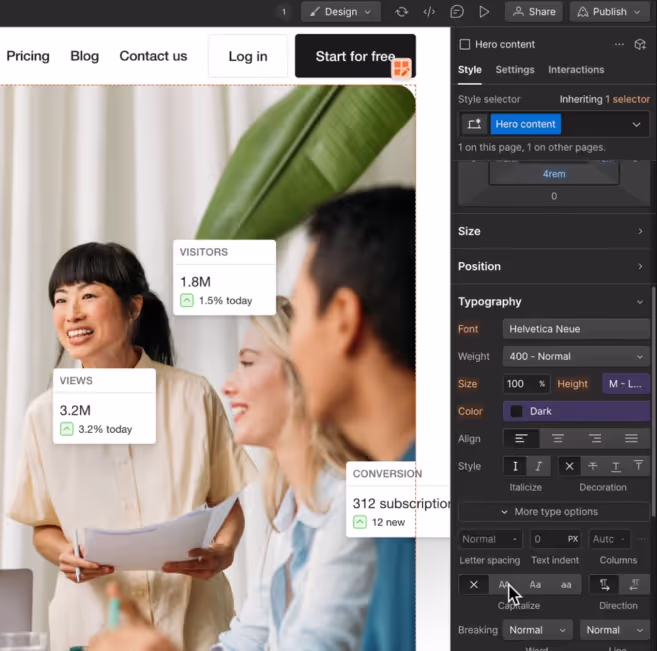
Task: Apply strikethrough text decoration
Action: coord(592,466)
